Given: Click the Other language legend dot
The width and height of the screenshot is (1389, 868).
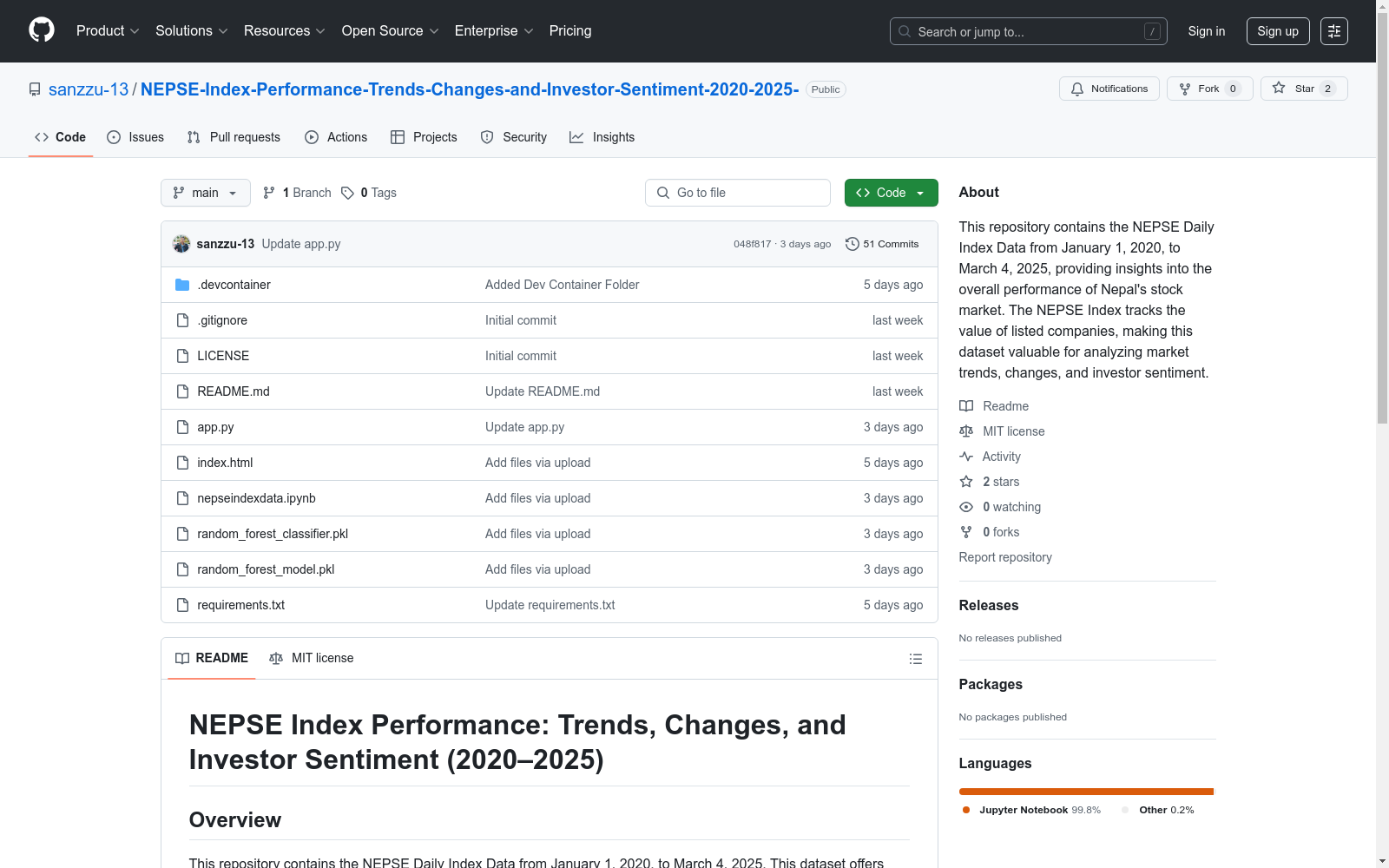Looking at the screenshot, I should click(x=1125, y=810).
